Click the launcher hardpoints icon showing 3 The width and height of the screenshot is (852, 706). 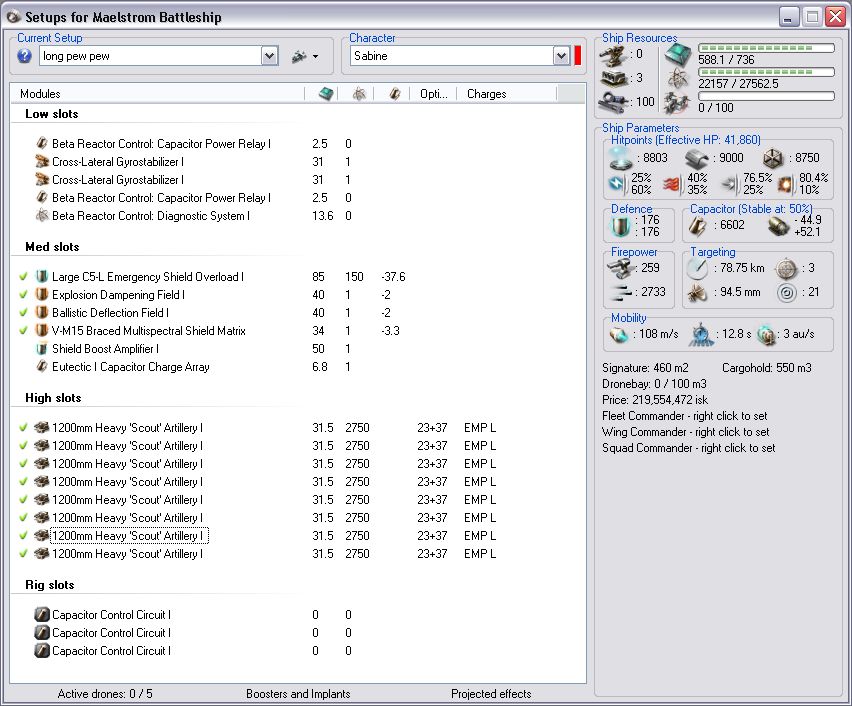click(615, 78)
